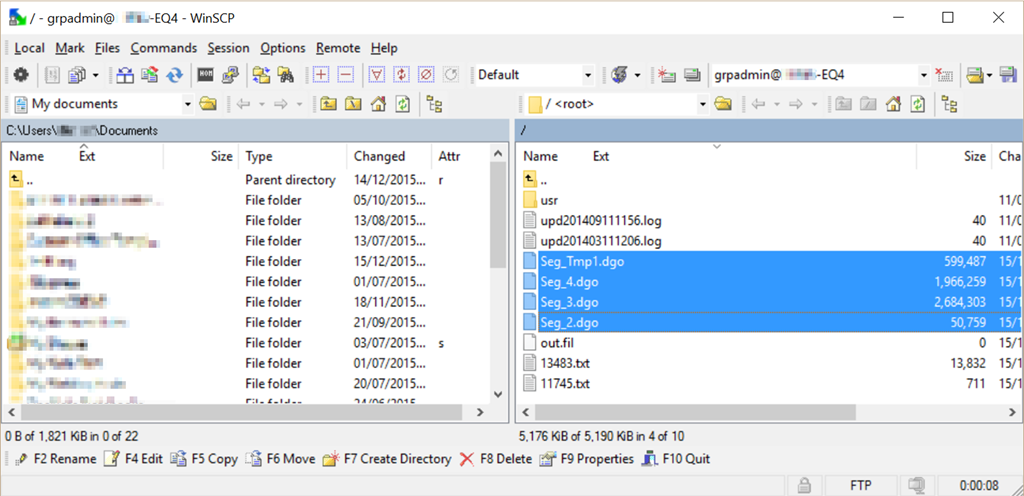Open the Remote menu

click(338, 48)
